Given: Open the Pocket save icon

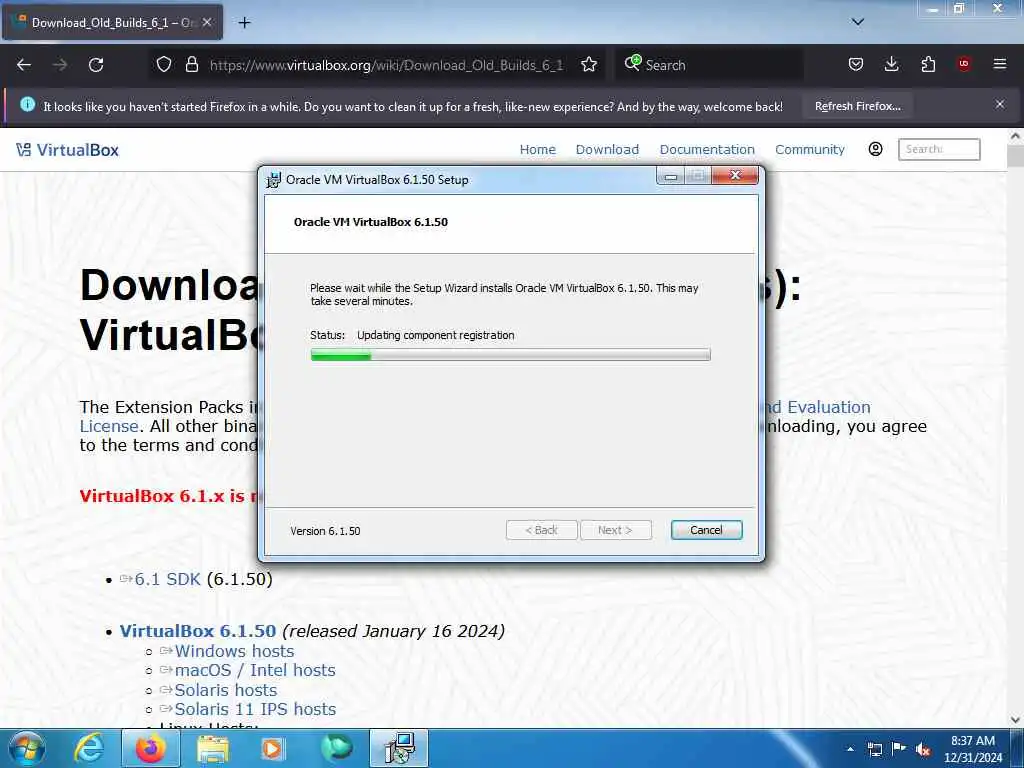Looking at the screenshot, I should 856,65.
